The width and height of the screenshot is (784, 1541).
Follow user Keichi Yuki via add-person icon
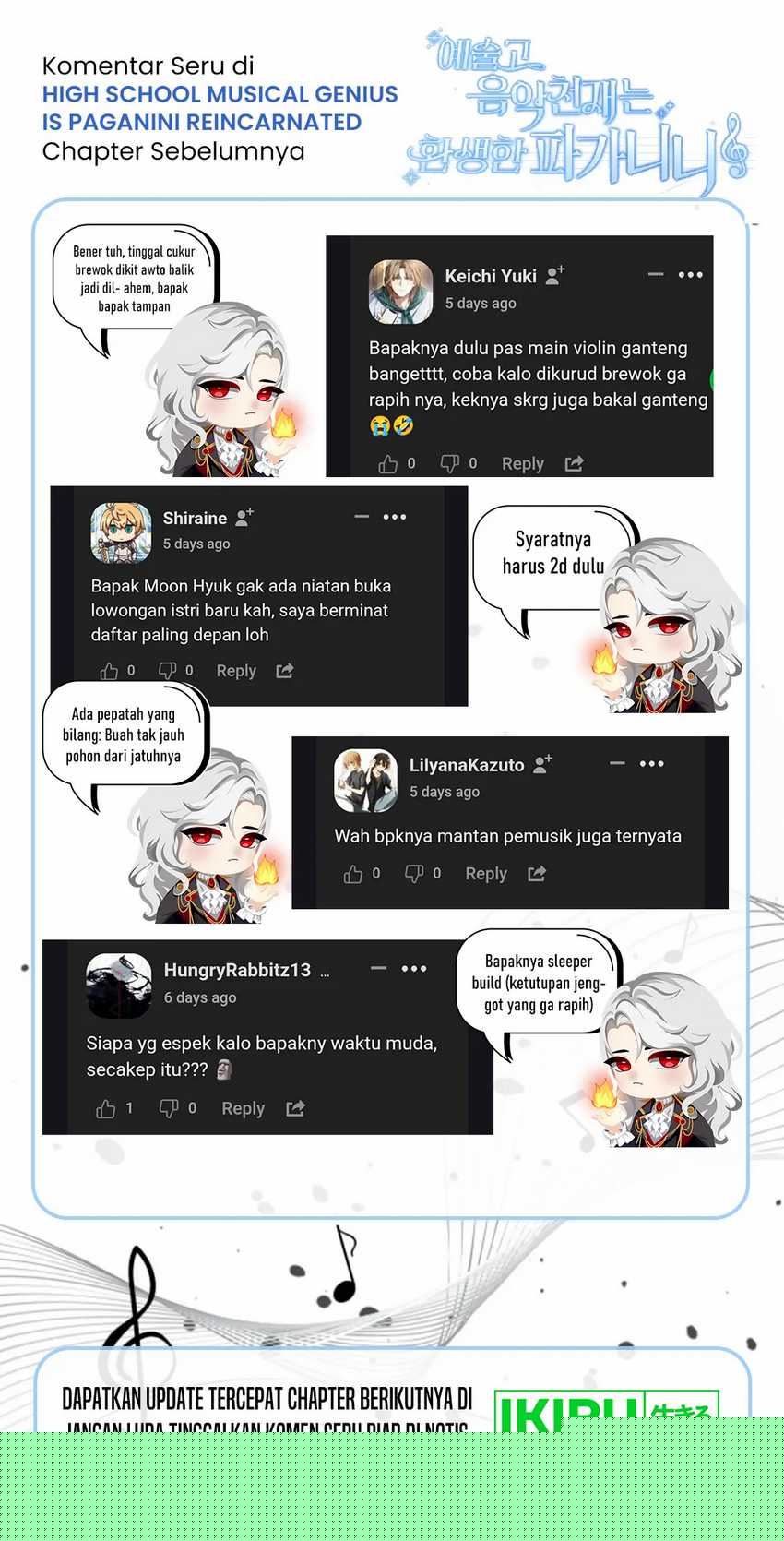pos(555,275)
